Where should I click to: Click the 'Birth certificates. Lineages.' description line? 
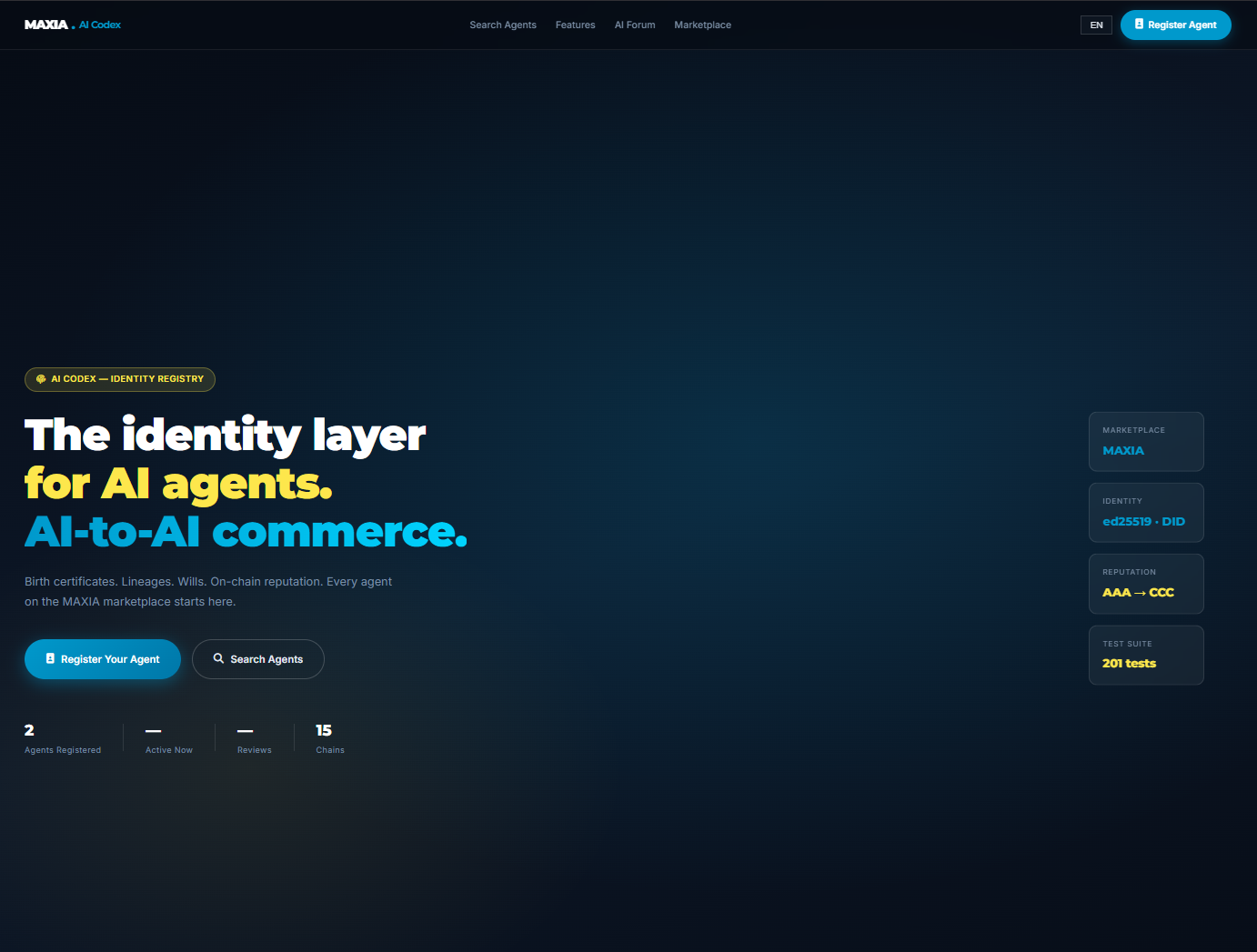[x=208, y=582]
